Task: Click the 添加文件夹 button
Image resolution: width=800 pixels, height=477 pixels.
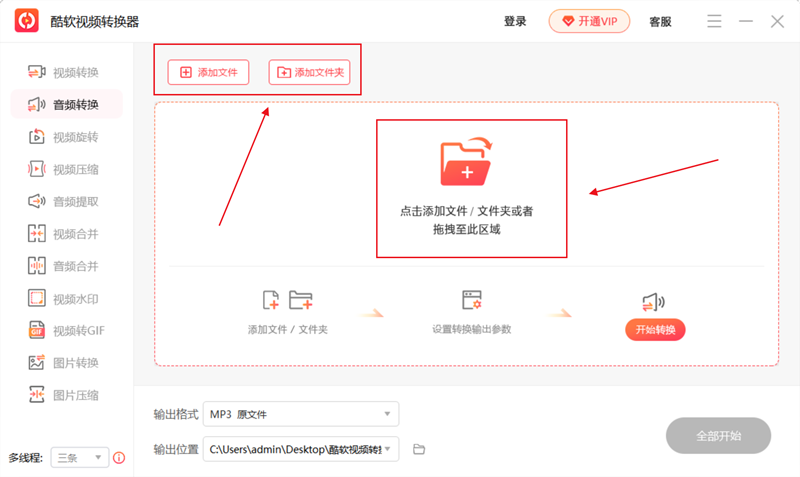Action: point(310,72)
